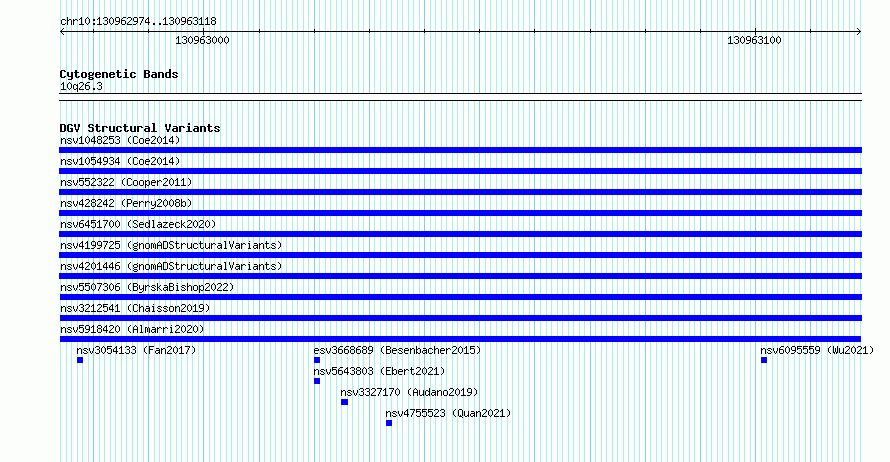Click the blue bar of nsv3212541
Screen dimensions: 890x462
tap(460, 318)
